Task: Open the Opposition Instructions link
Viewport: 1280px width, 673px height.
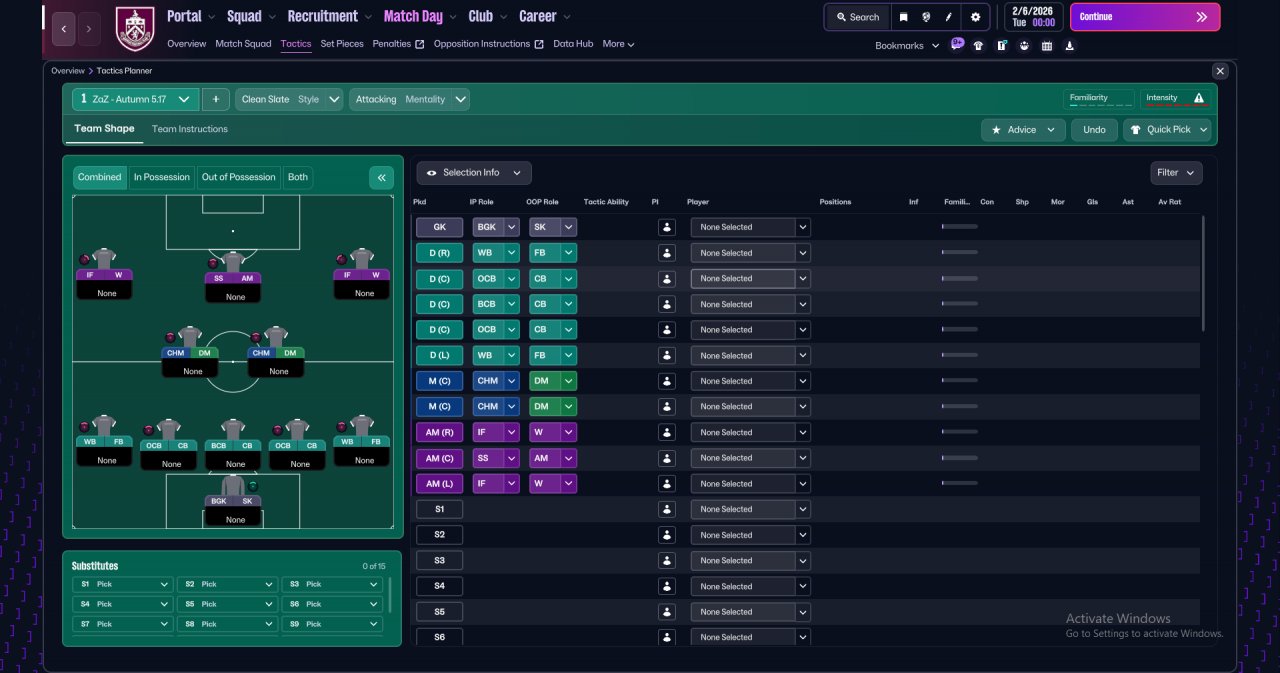Action: [x=489, y=44]
